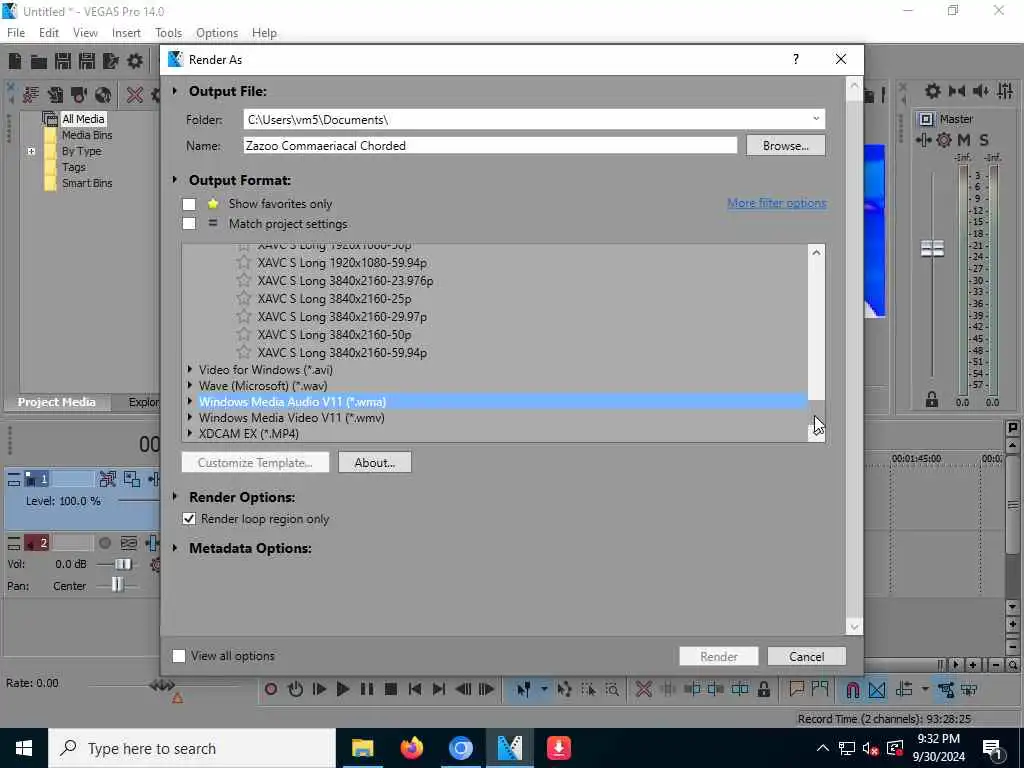Click the Master bus Mute M button
This screenshot has width=1024, height=768.
pyautogui.click(x=964, y=140)
